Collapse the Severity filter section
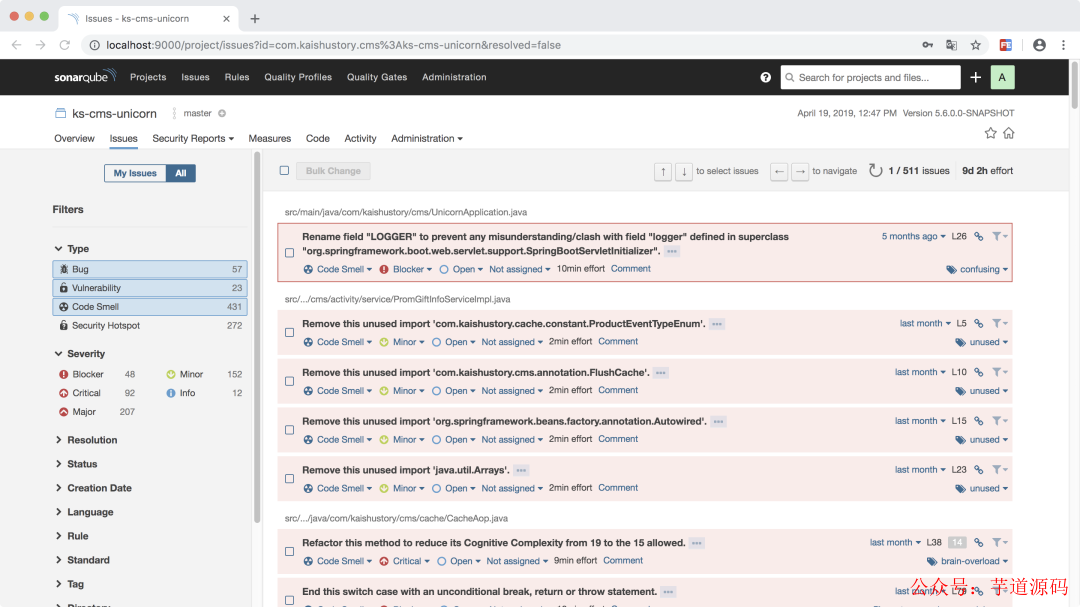The height and width of the screenshot is (607, 1080). tap(79, 353)
